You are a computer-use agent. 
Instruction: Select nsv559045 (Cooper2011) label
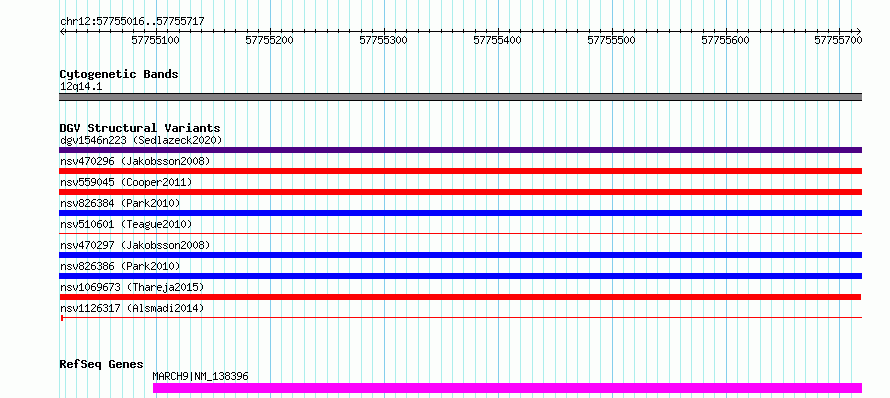pyautogui.click(x=126, y=182)
